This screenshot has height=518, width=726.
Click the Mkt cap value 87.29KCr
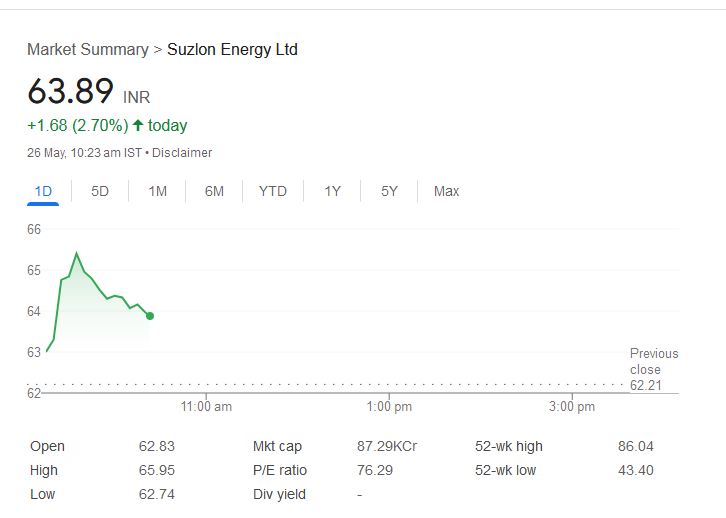point(387,446)
